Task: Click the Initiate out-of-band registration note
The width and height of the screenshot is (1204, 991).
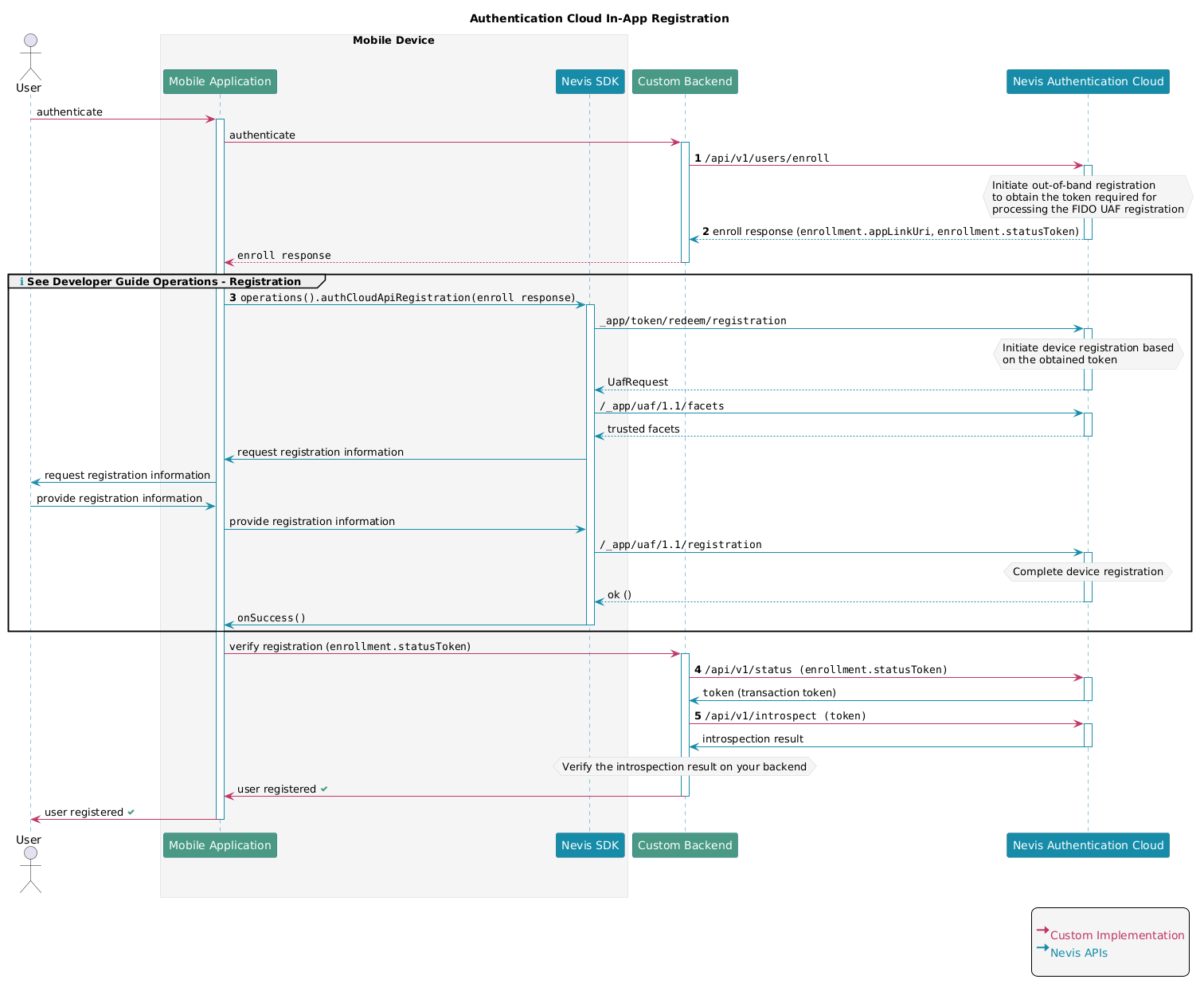Action: [x=1088, y=197]
